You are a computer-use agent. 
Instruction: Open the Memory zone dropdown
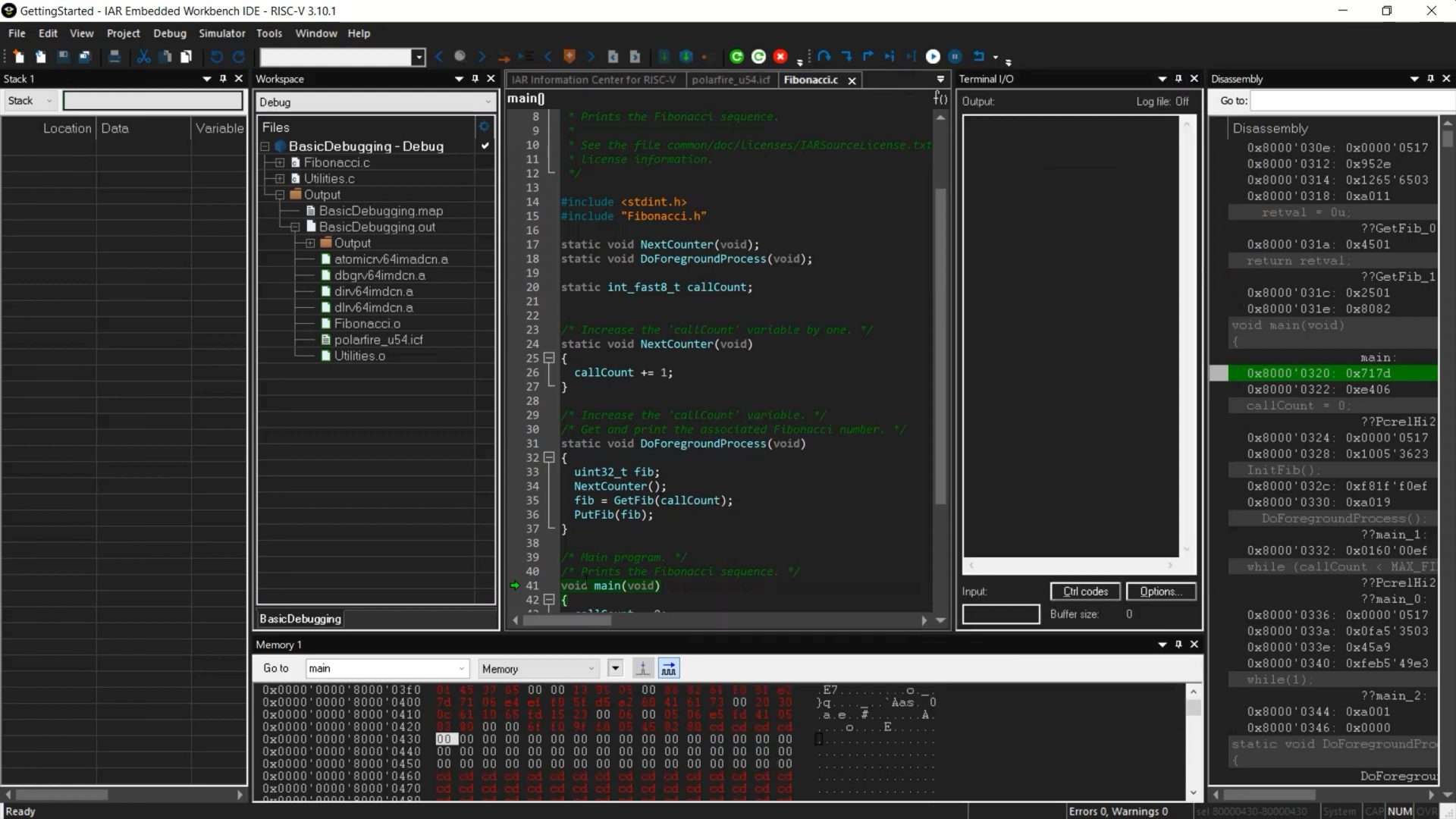click(538, 668)
